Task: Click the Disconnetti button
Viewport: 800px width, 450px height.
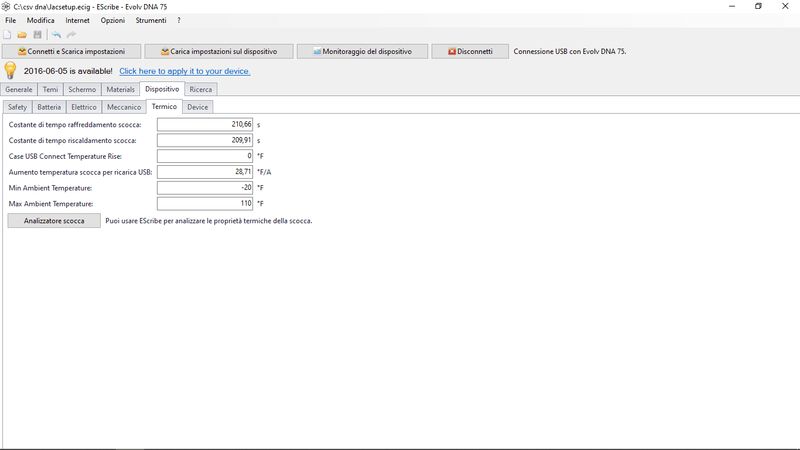Action: [470, 52]
